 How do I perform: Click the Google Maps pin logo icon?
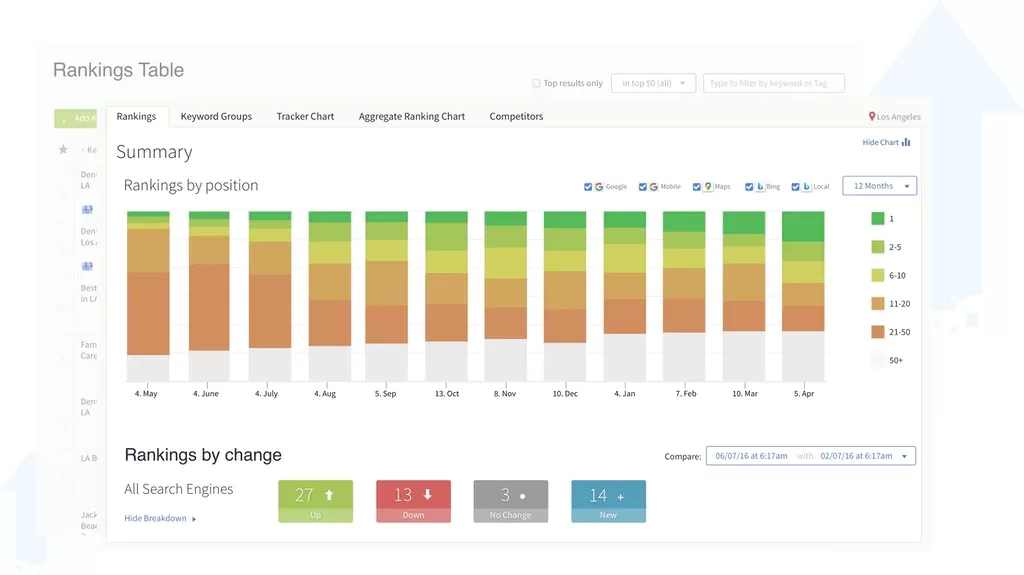point(708,187)
